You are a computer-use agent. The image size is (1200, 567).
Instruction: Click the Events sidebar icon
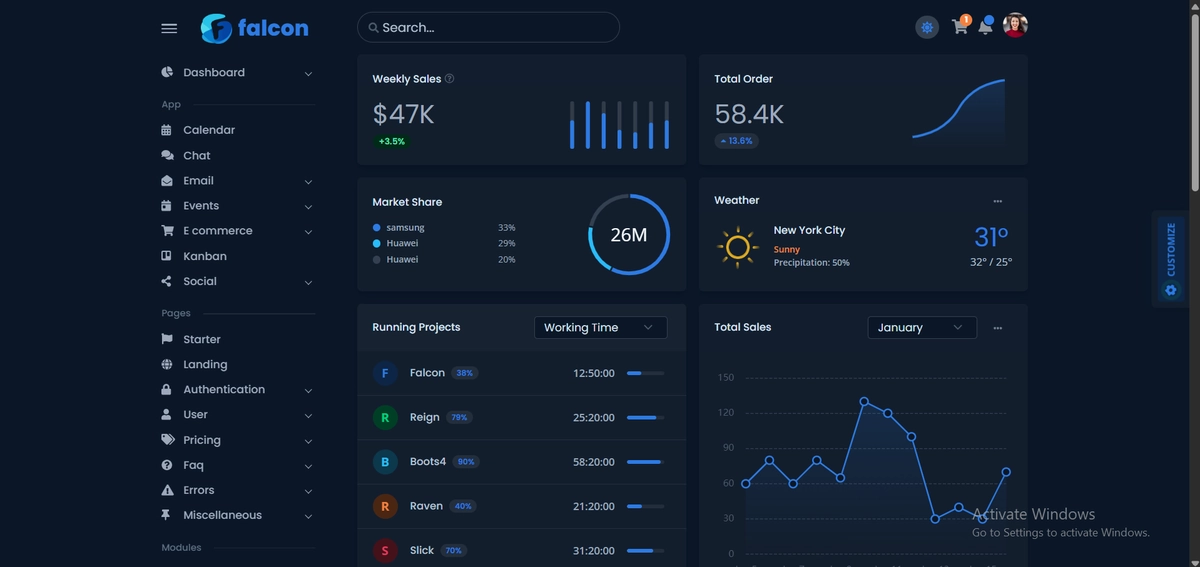[167, 206]
